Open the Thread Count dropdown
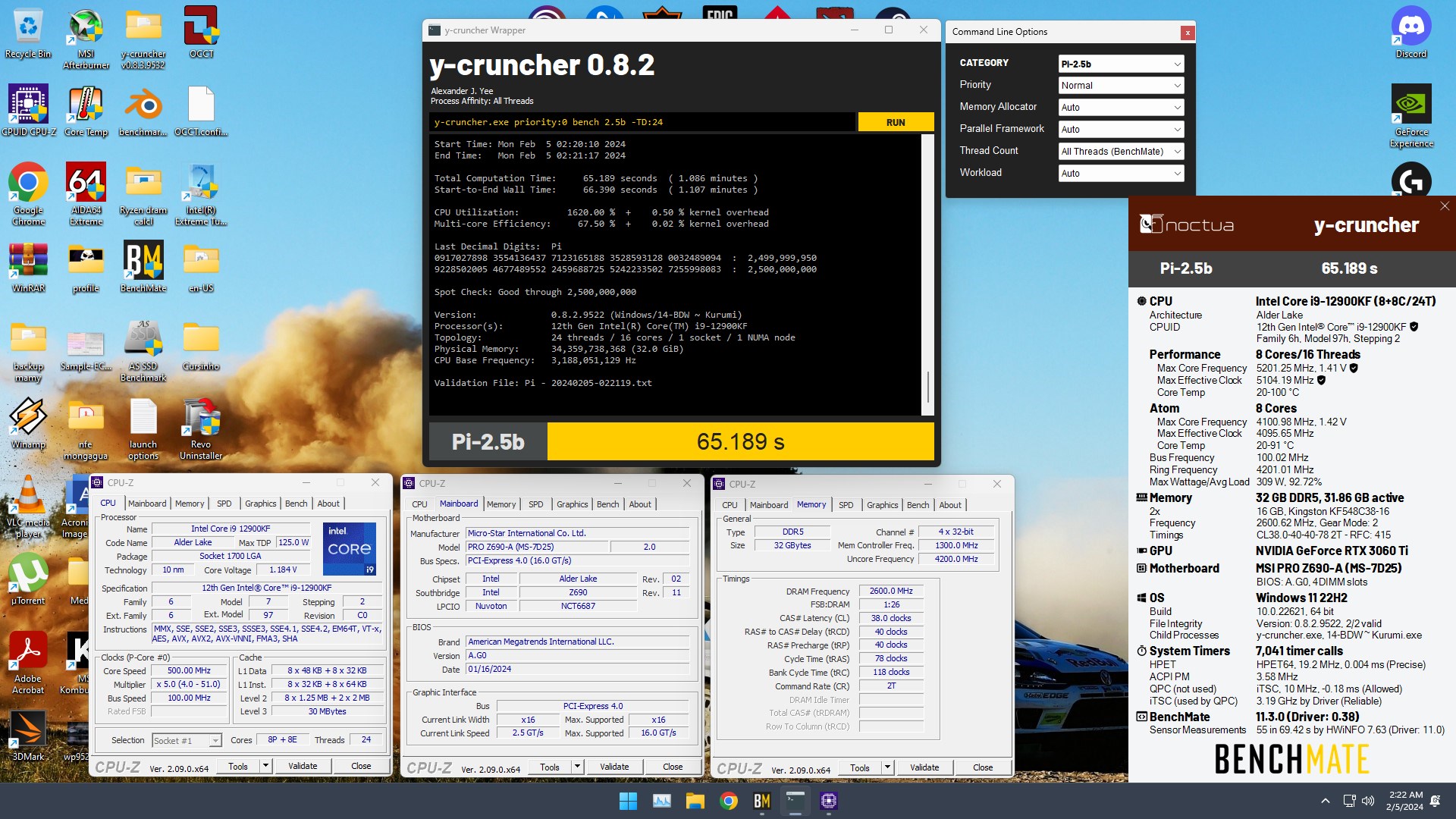 [x=1121, y=152]
